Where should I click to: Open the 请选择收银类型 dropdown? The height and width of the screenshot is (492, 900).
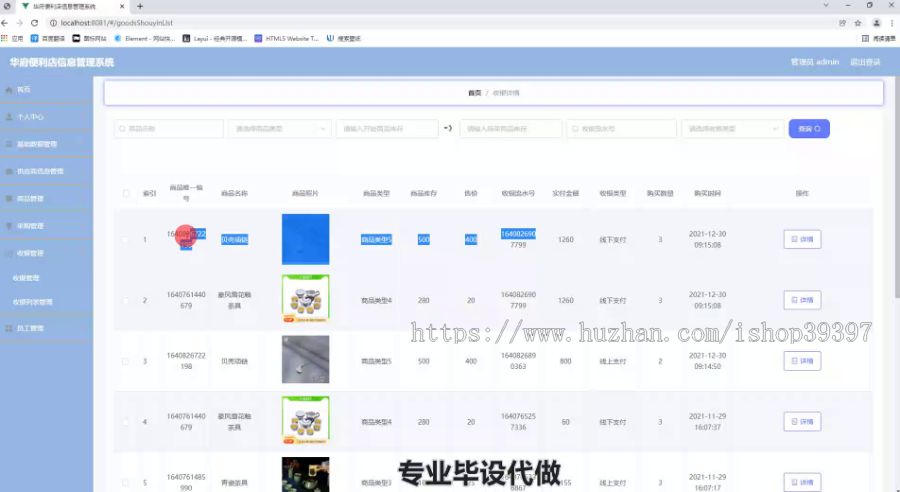732,129
